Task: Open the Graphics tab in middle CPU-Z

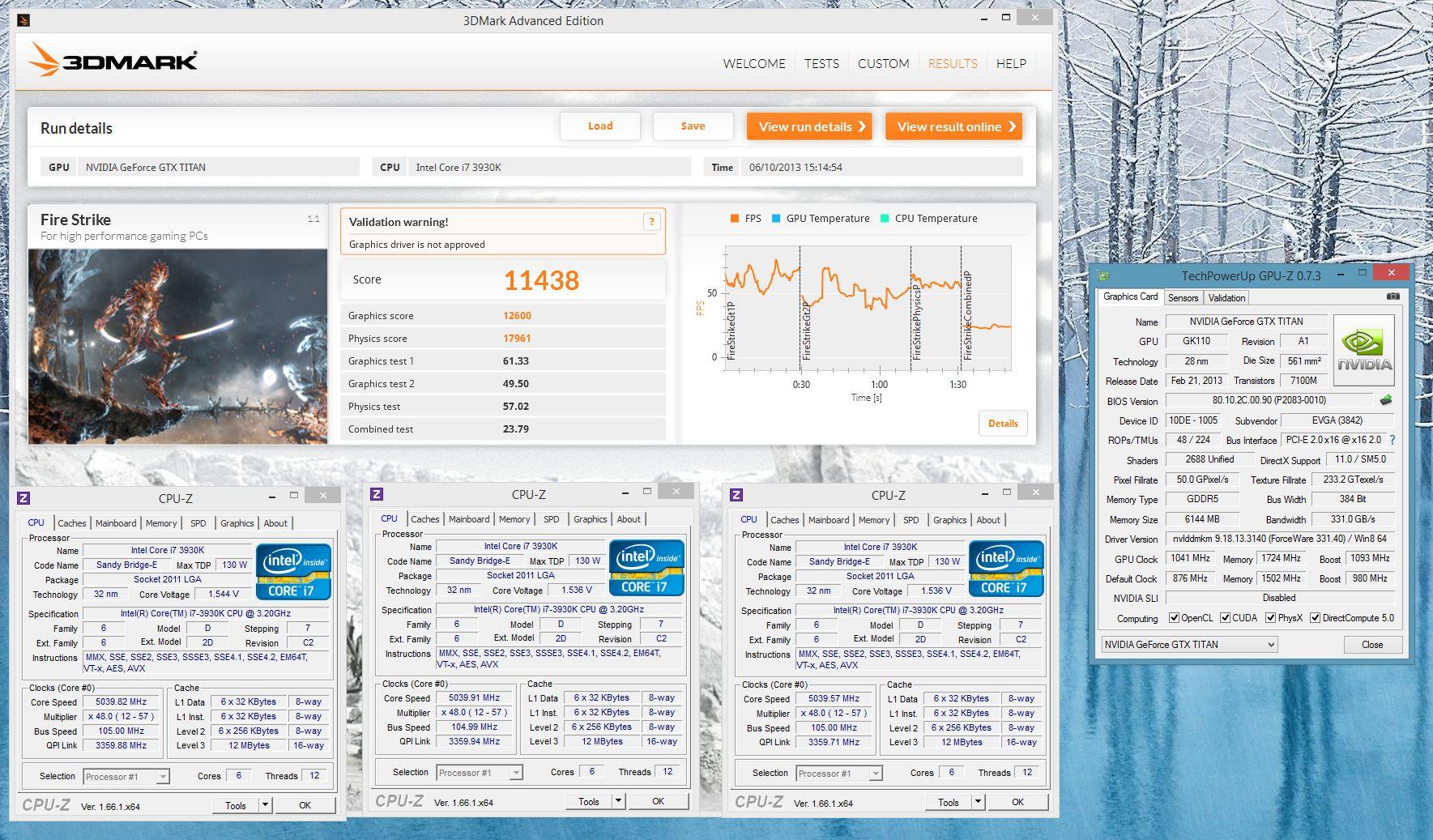Action: tap(591, 519)
